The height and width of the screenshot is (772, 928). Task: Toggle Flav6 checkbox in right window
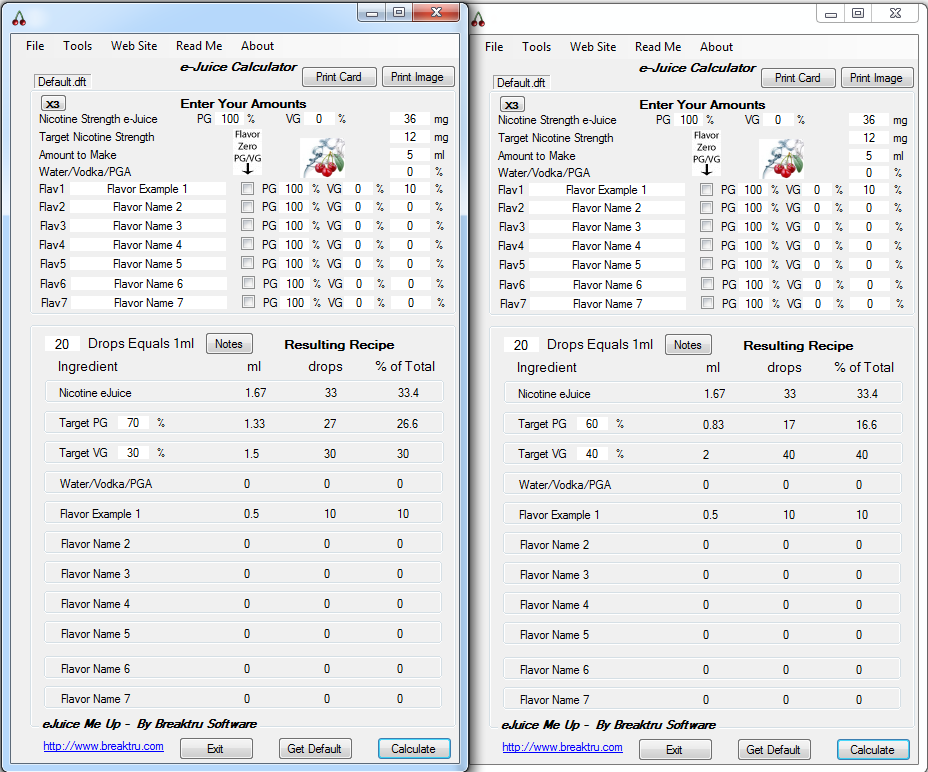[707, 284]
